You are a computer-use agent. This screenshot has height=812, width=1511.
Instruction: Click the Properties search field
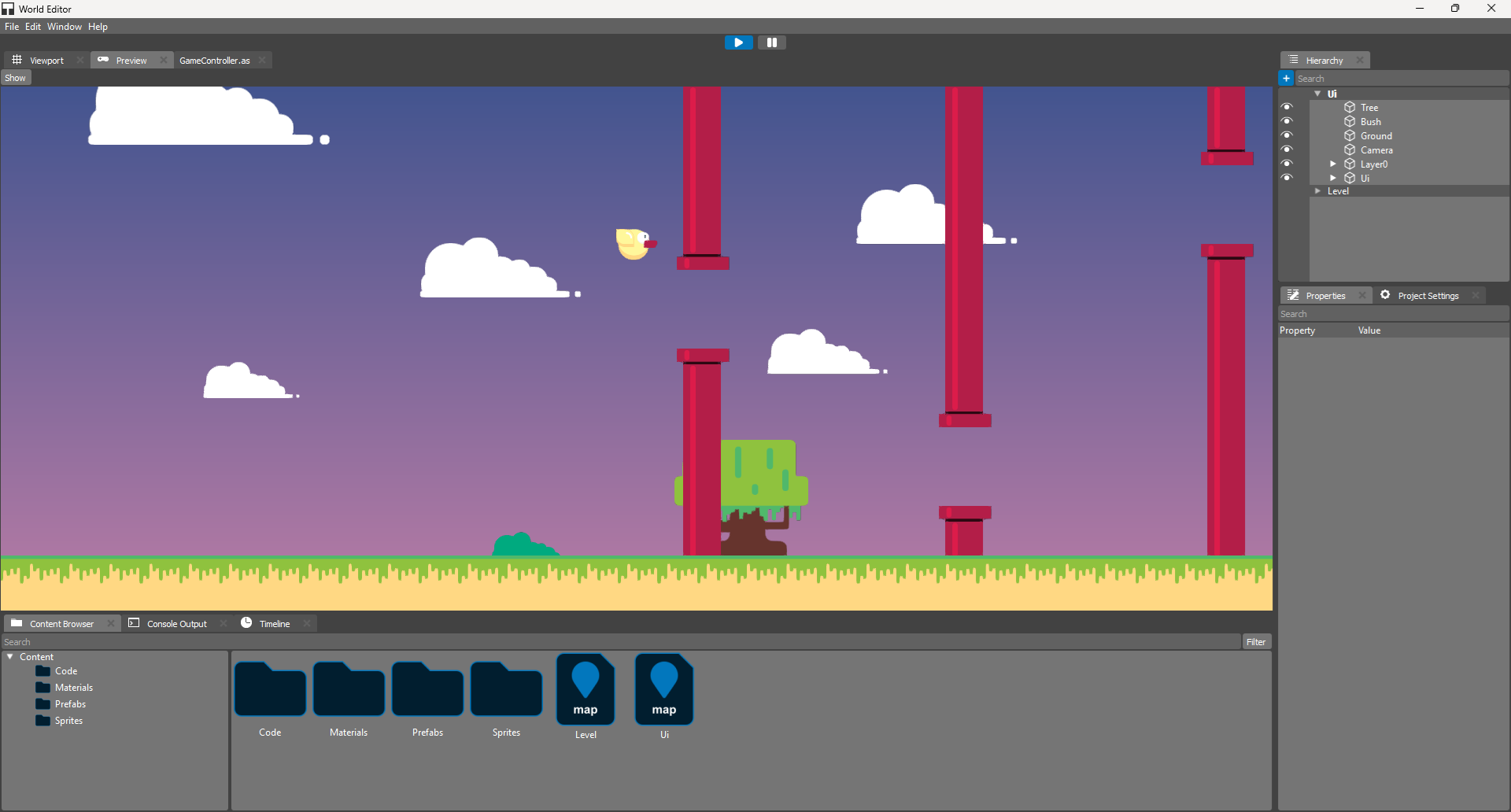tap(1394, 314)
